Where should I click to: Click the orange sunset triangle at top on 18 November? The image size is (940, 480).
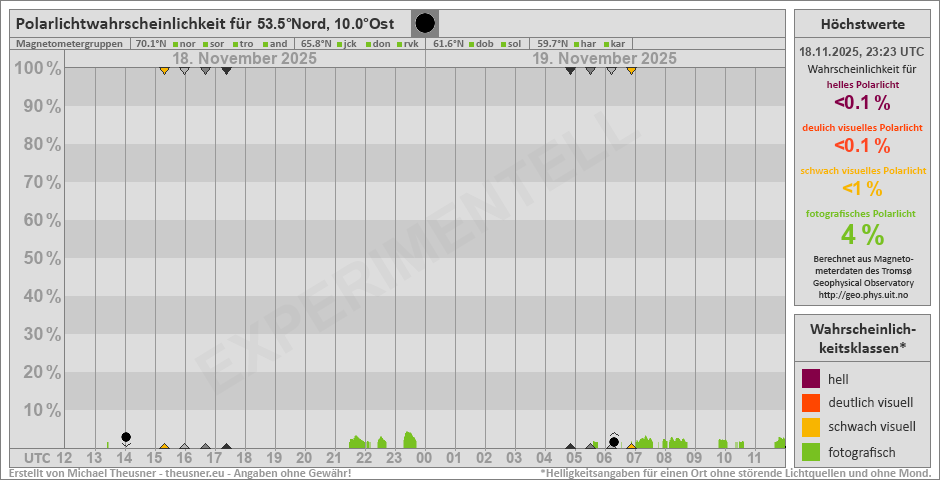(164, 70)
